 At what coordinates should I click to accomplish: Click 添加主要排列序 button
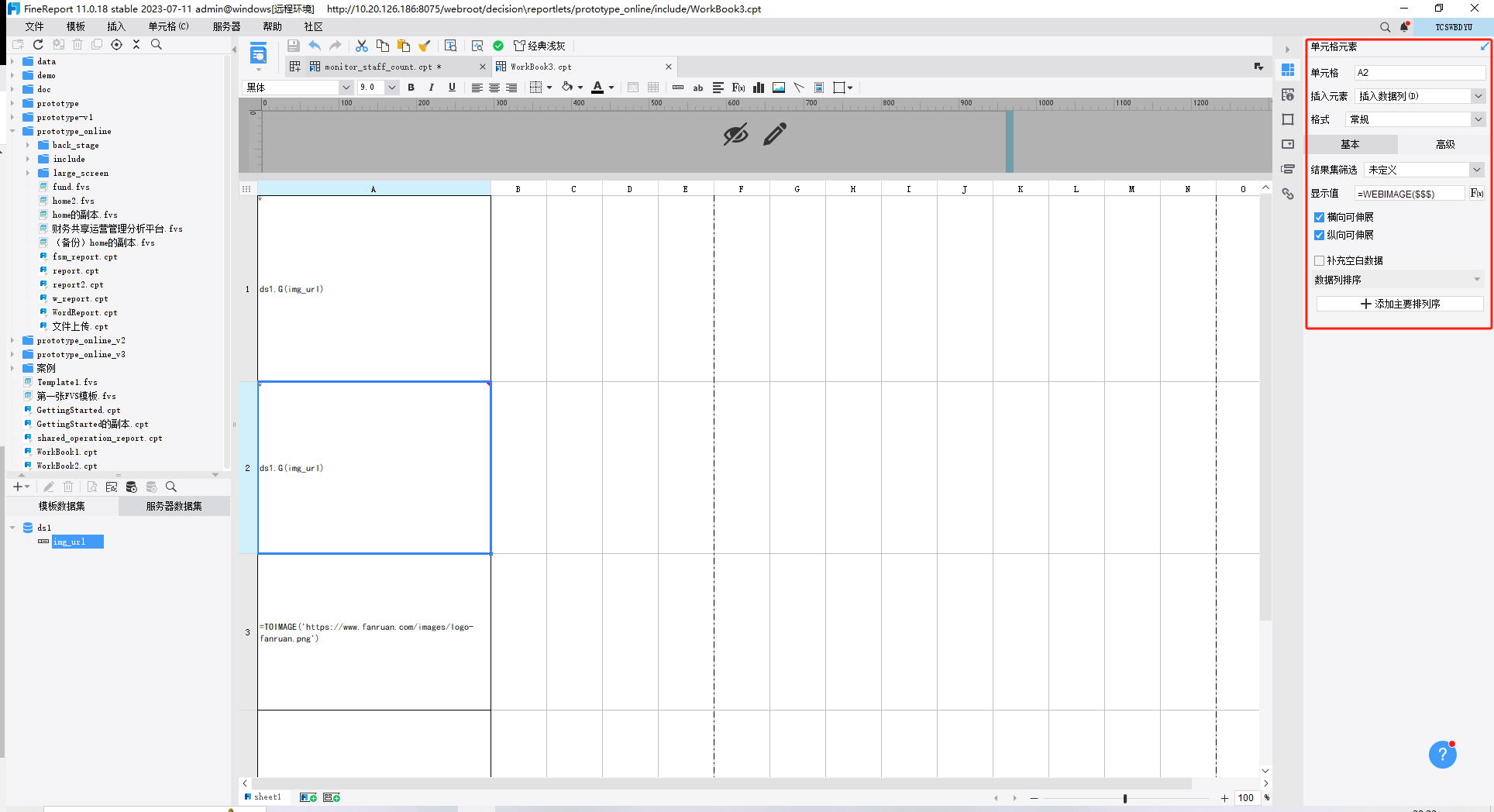click(x=1399, y=304)
